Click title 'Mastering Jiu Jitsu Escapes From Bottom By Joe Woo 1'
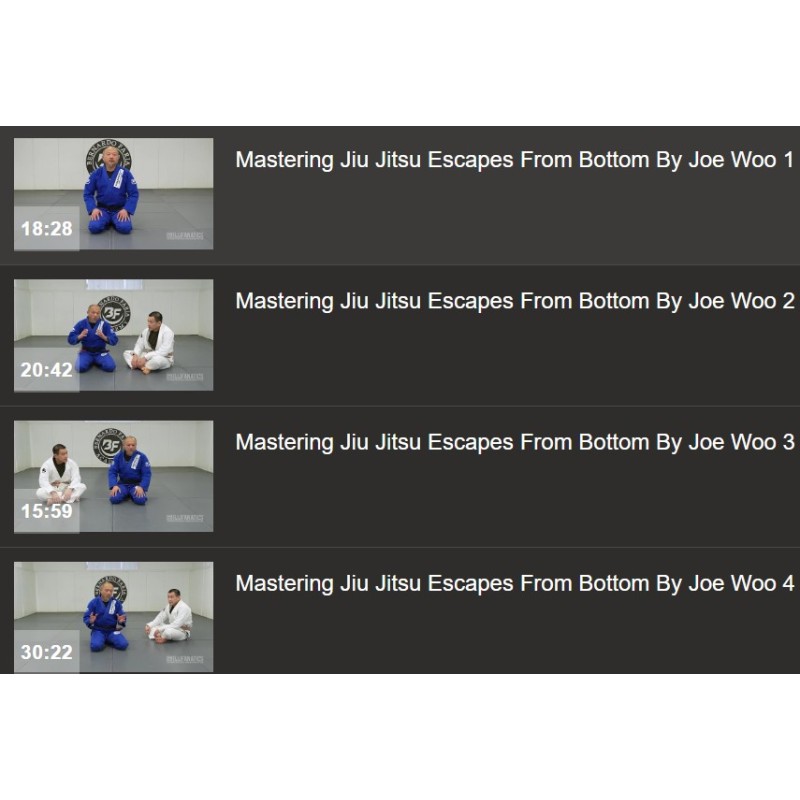Viewport: 800px width, 800px height. tap(514, 160)
